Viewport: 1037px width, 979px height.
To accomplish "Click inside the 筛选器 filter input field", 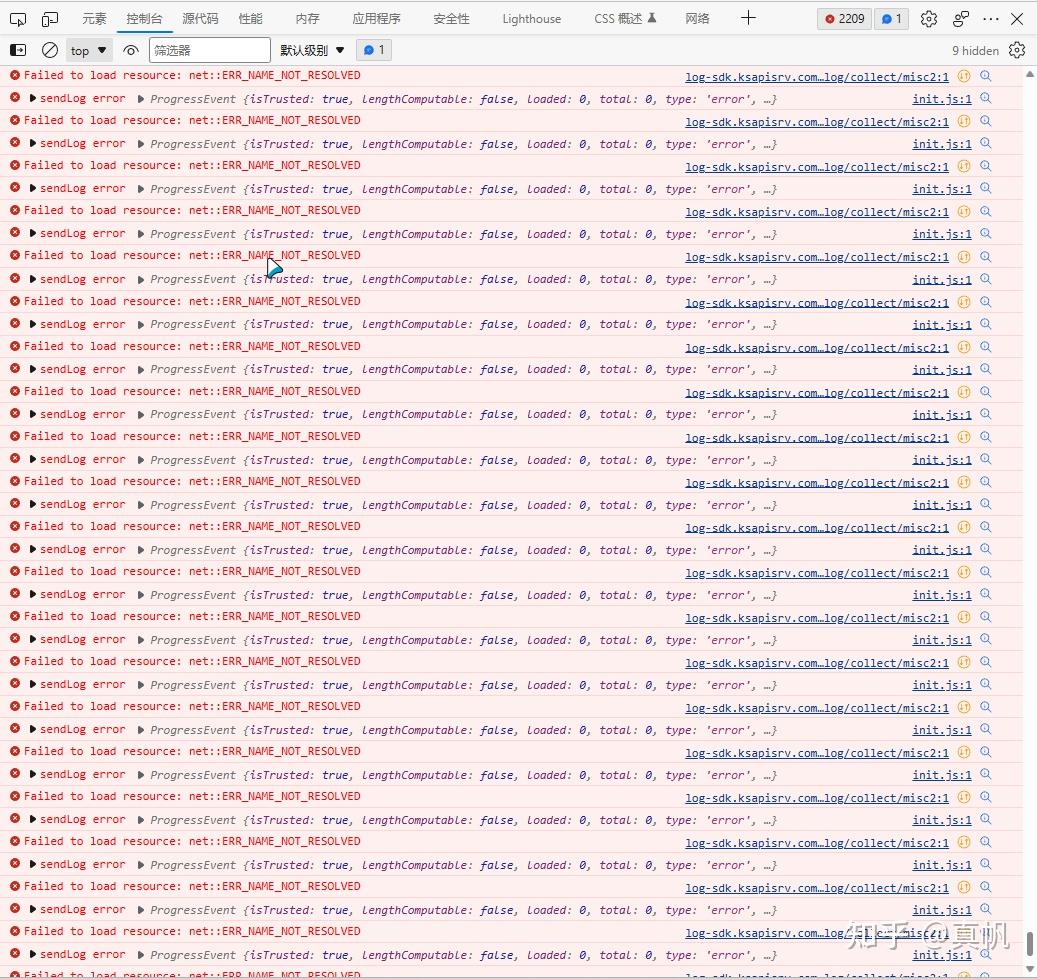I will tap(210, 48).
